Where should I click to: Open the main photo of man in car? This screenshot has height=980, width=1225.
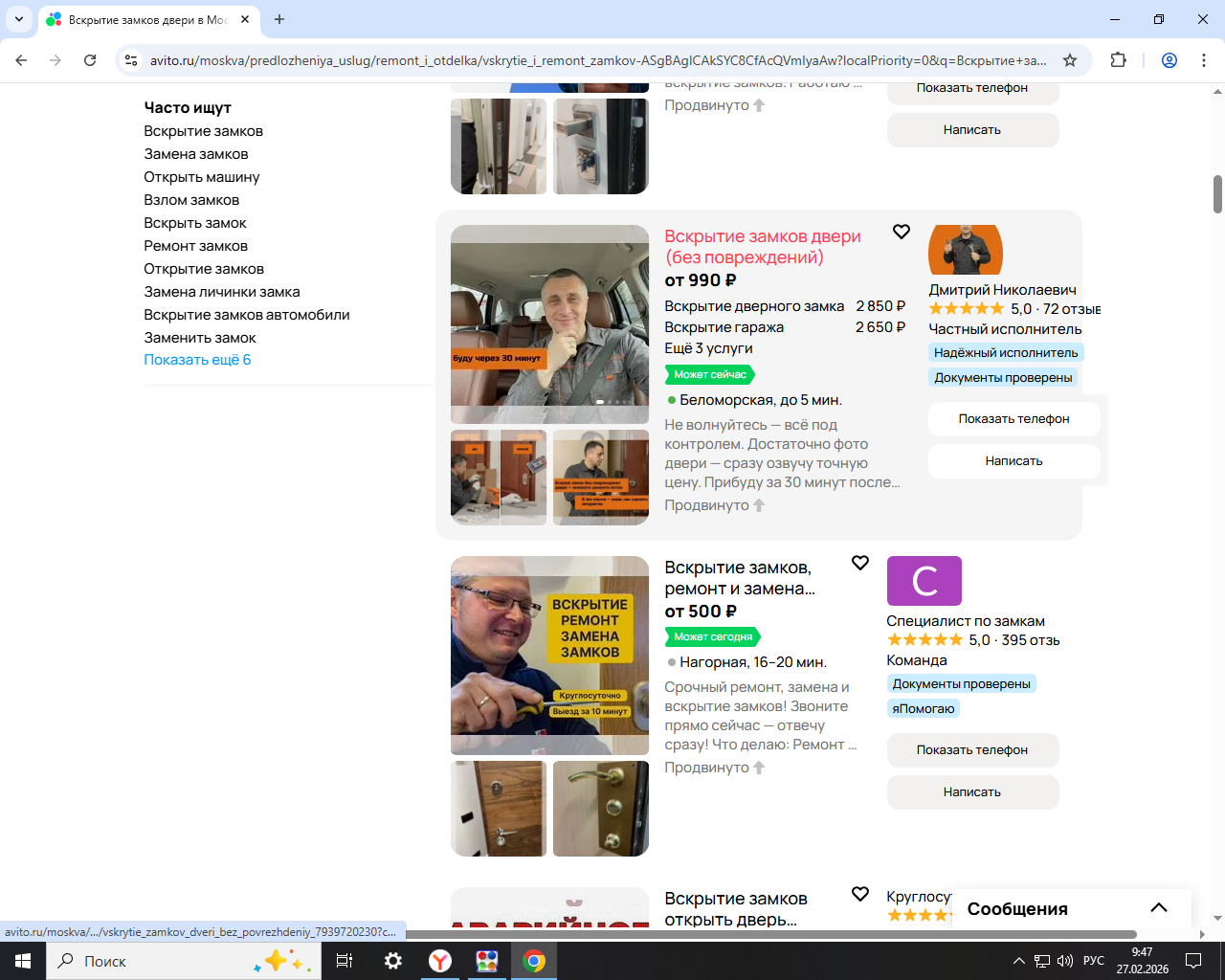550,324
